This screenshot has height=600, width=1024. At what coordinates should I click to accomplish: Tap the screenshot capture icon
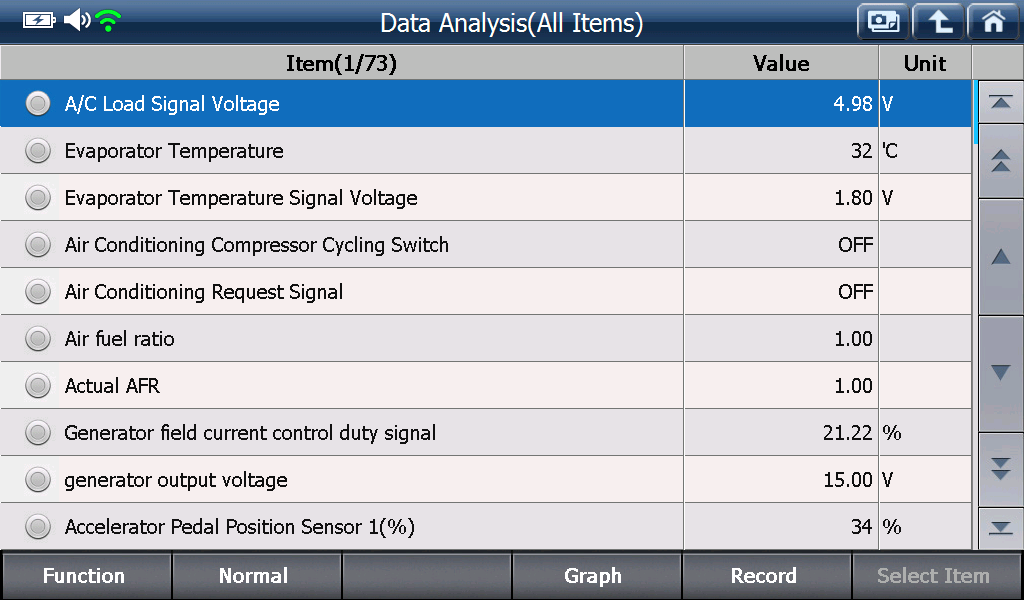883,22
